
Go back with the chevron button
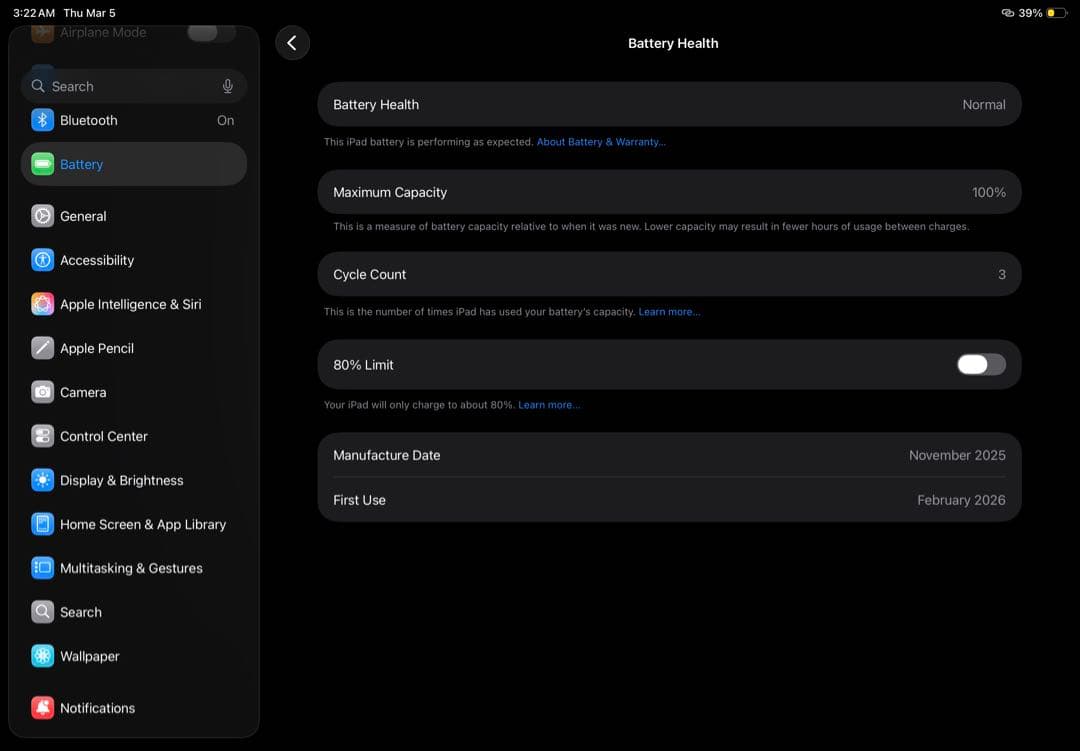click(292, 43)
